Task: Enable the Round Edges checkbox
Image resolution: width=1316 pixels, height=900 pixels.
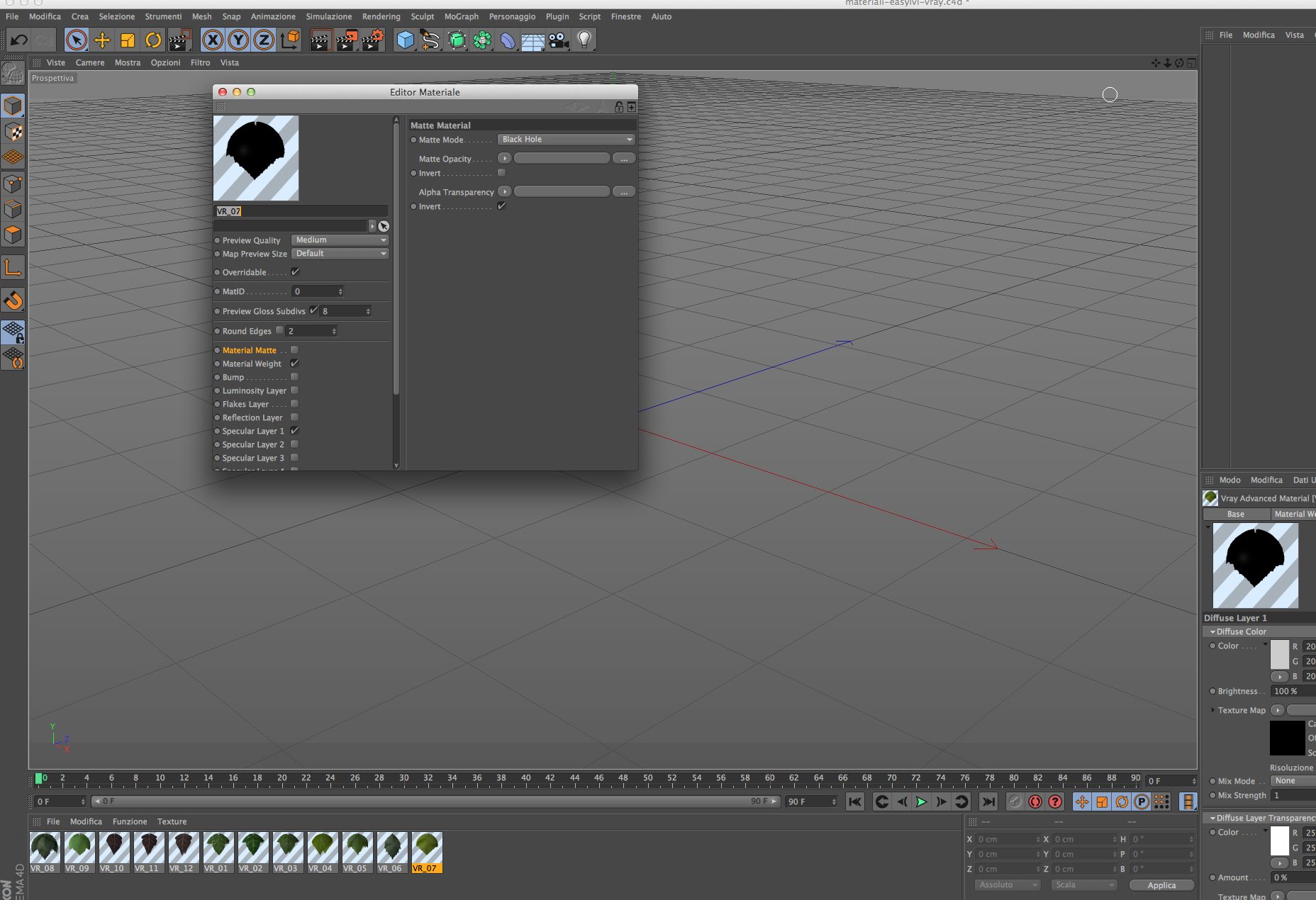Action: [279, 330]
